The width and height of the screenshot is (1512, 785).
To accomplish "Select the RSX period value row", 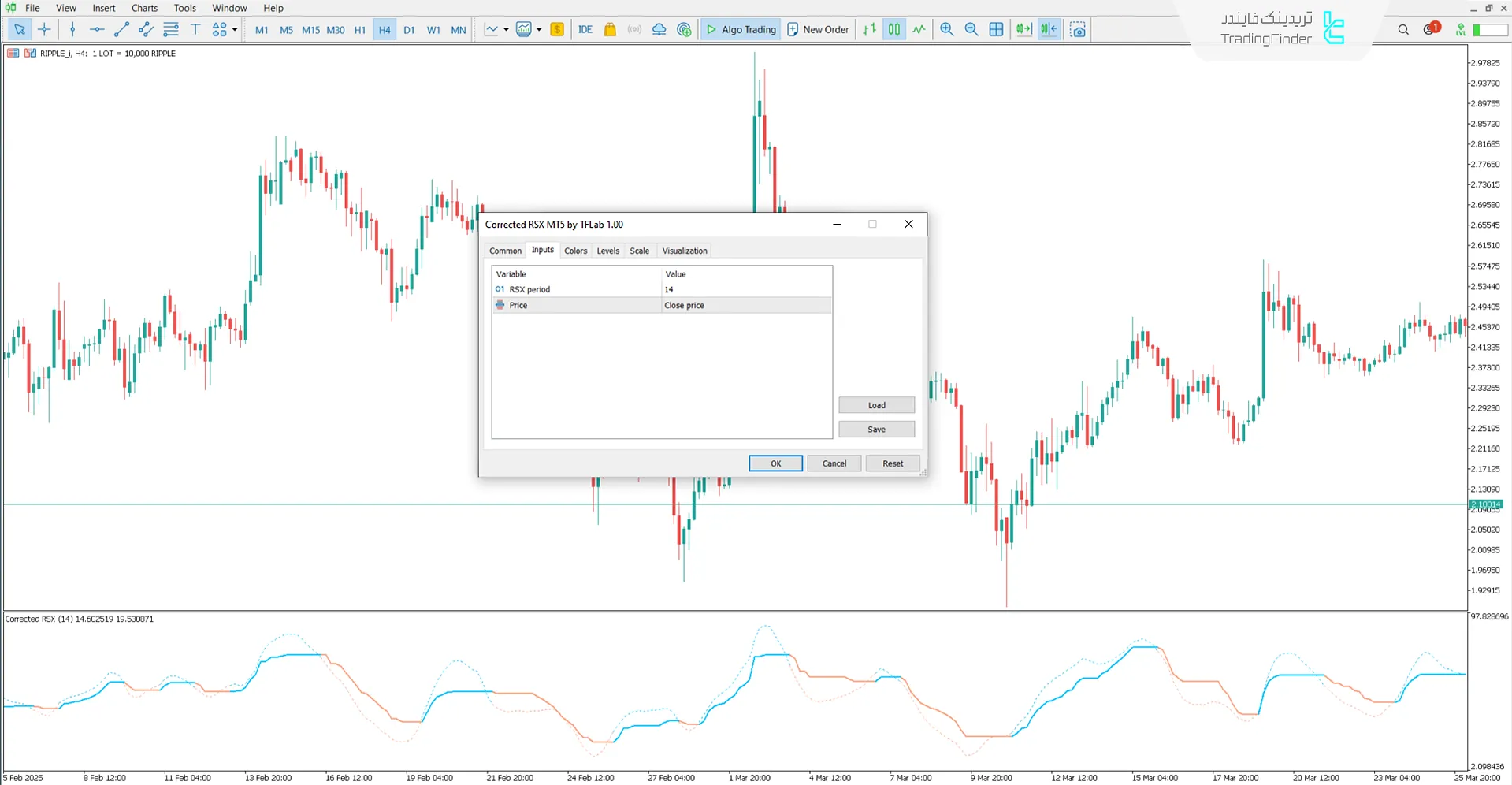I will 668,289.
